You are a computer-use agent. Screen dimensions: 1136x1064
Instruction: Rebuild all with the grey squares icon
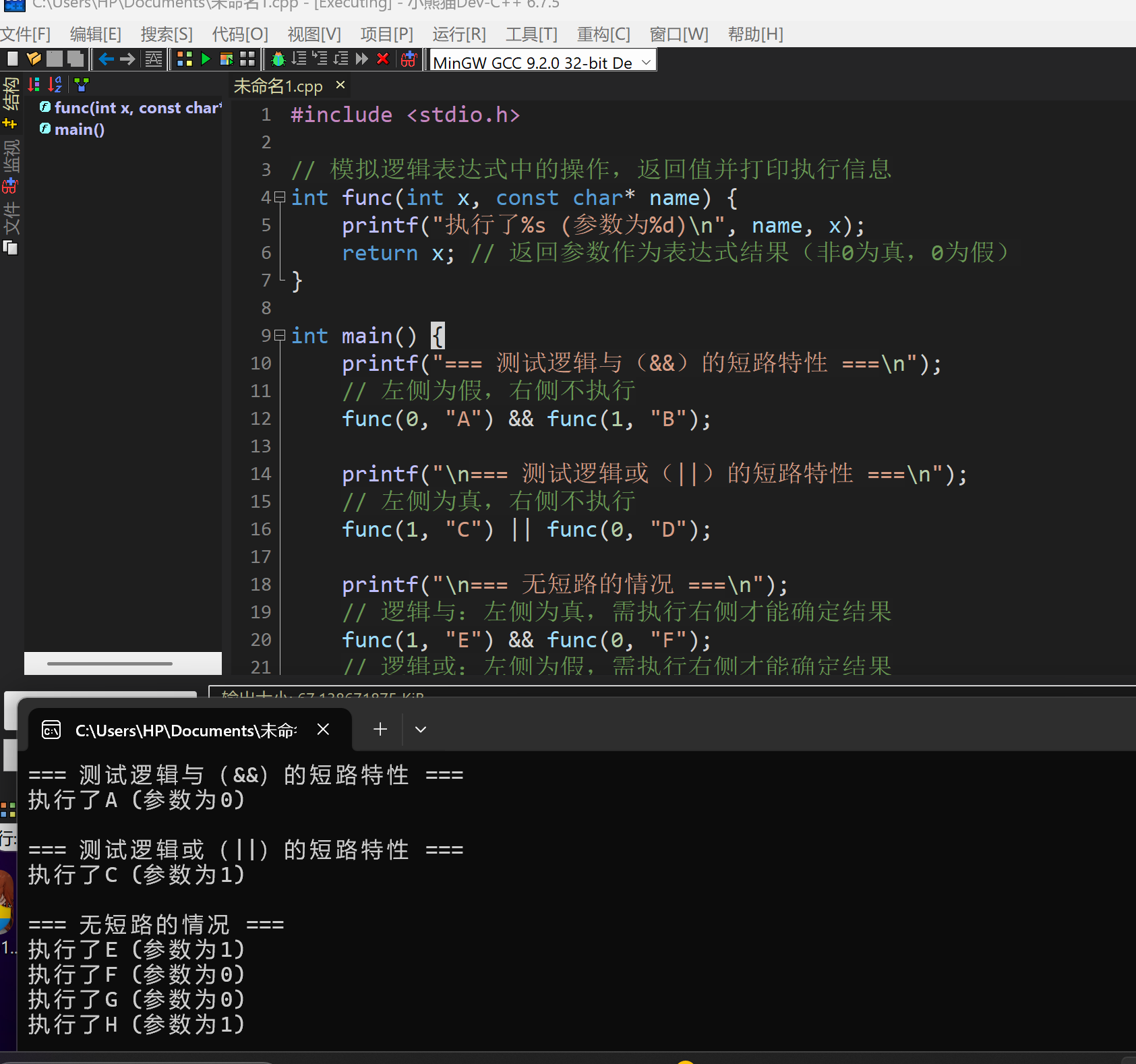point(247,59)
